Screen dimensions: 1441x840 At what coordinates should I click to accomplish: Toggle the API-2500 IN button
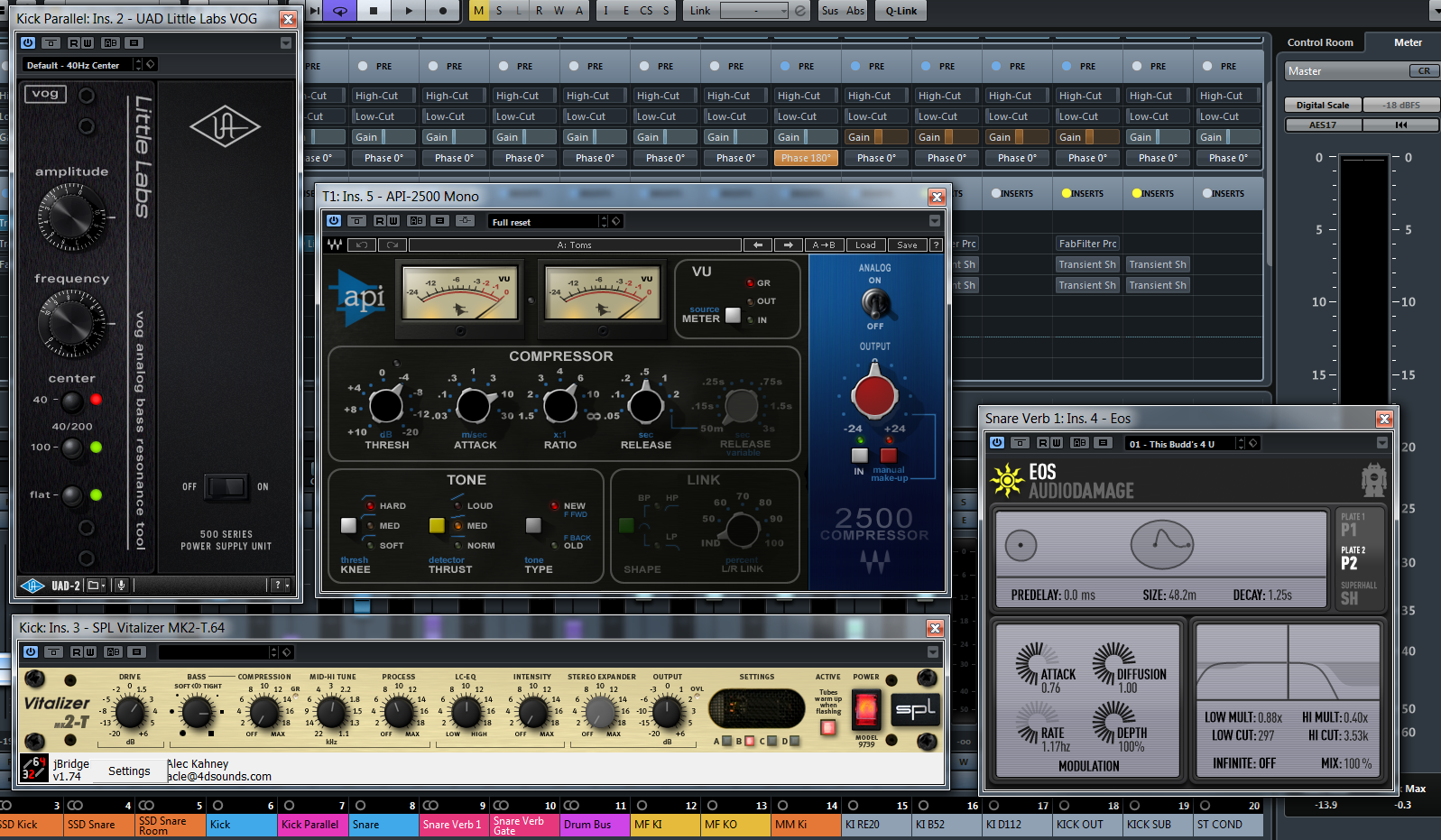[x=860, y=456]
